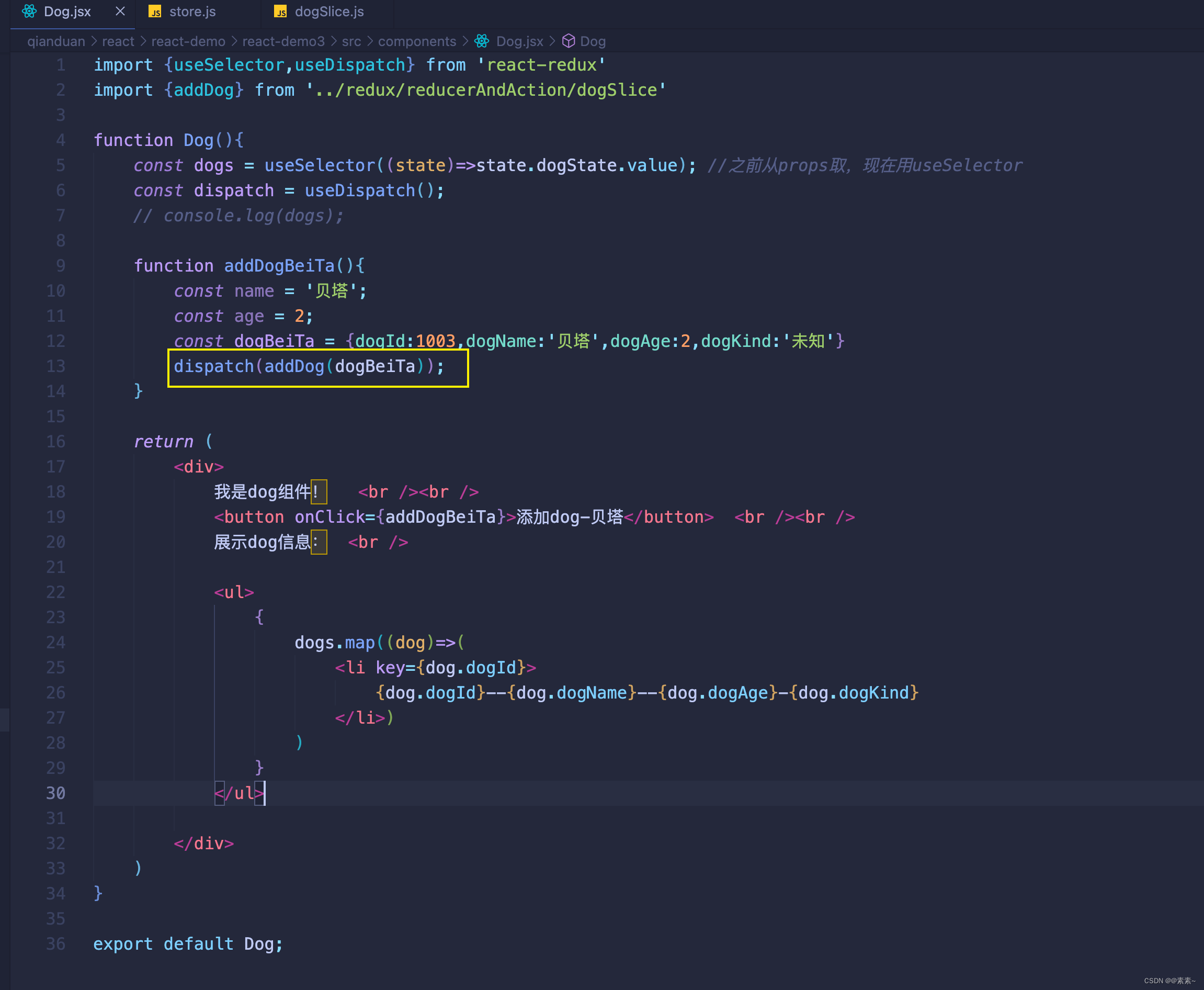Click 'dogKind' property on line 12
This screenshot has width=1204, height=990.
(x=735, y=341)
